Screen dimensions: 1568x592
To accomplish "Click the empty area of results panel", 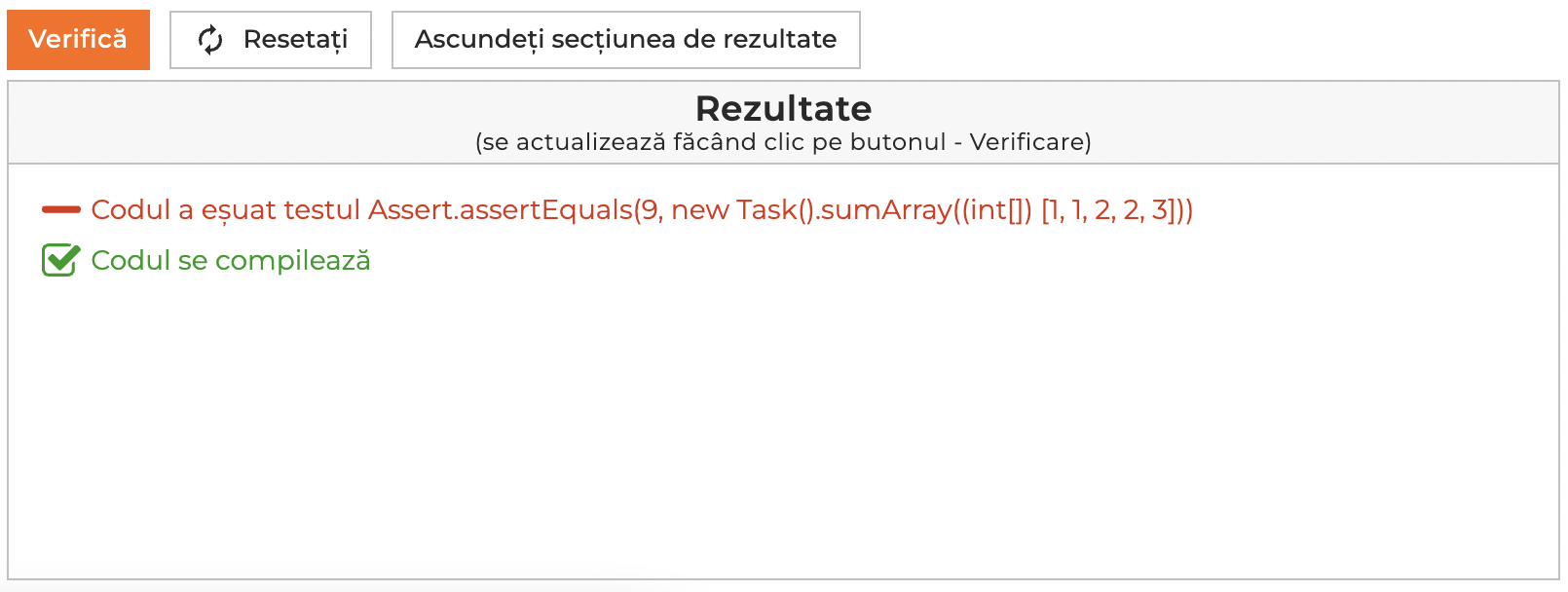I will tap(783, 428).
